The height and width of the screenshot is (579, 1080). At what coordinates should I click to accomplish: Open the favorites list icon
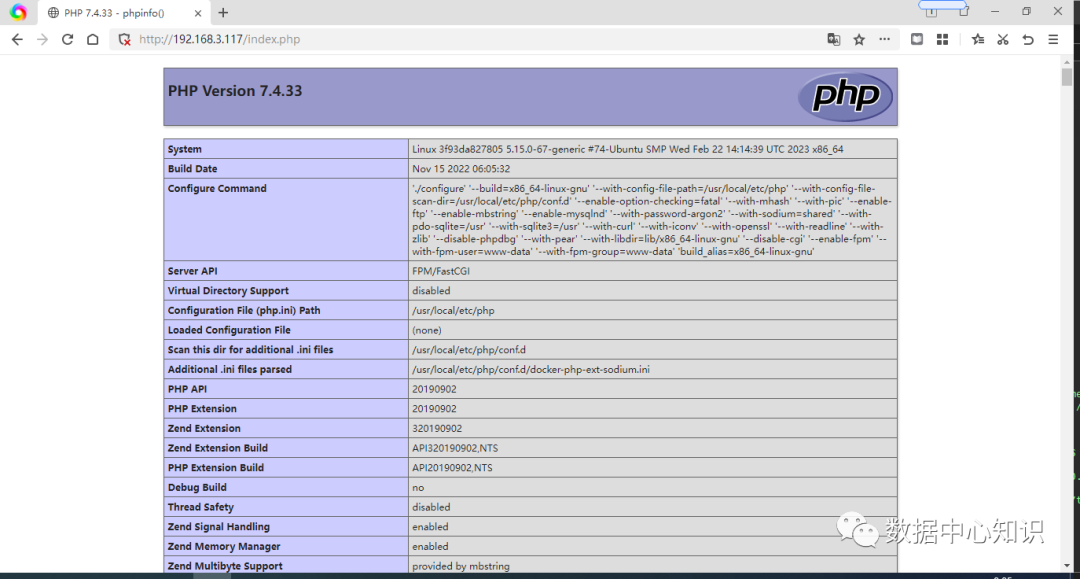tap(978, 39)
